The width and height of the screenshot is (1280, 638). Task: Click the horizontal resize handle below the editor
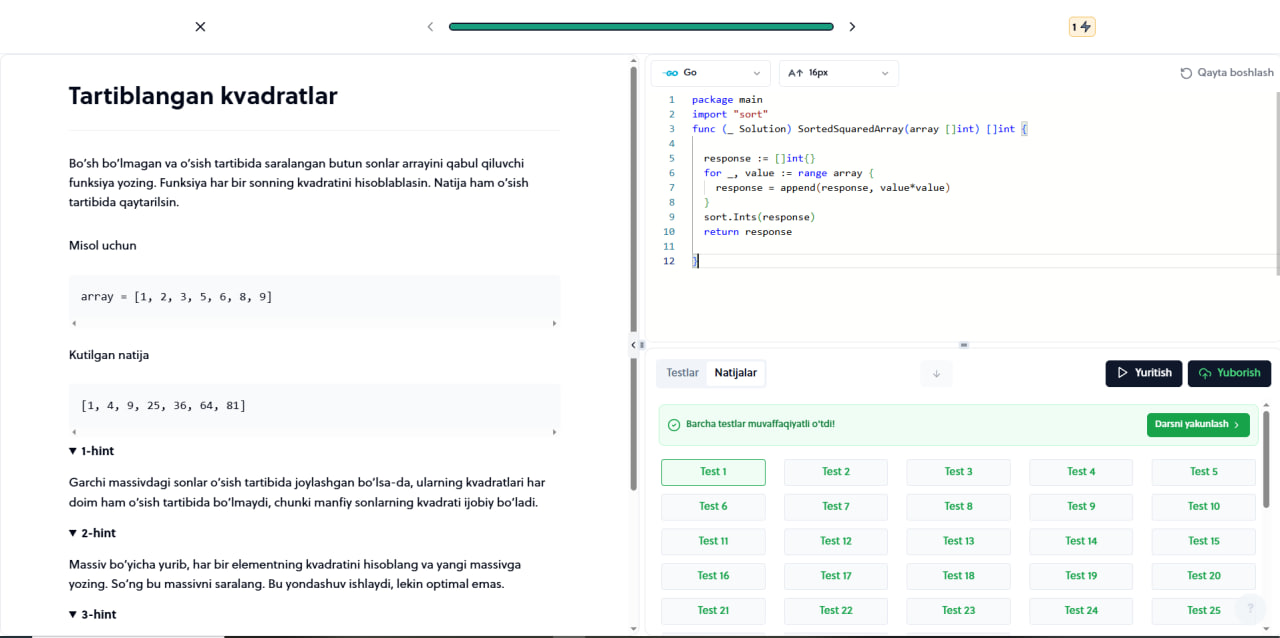[963, 345]
